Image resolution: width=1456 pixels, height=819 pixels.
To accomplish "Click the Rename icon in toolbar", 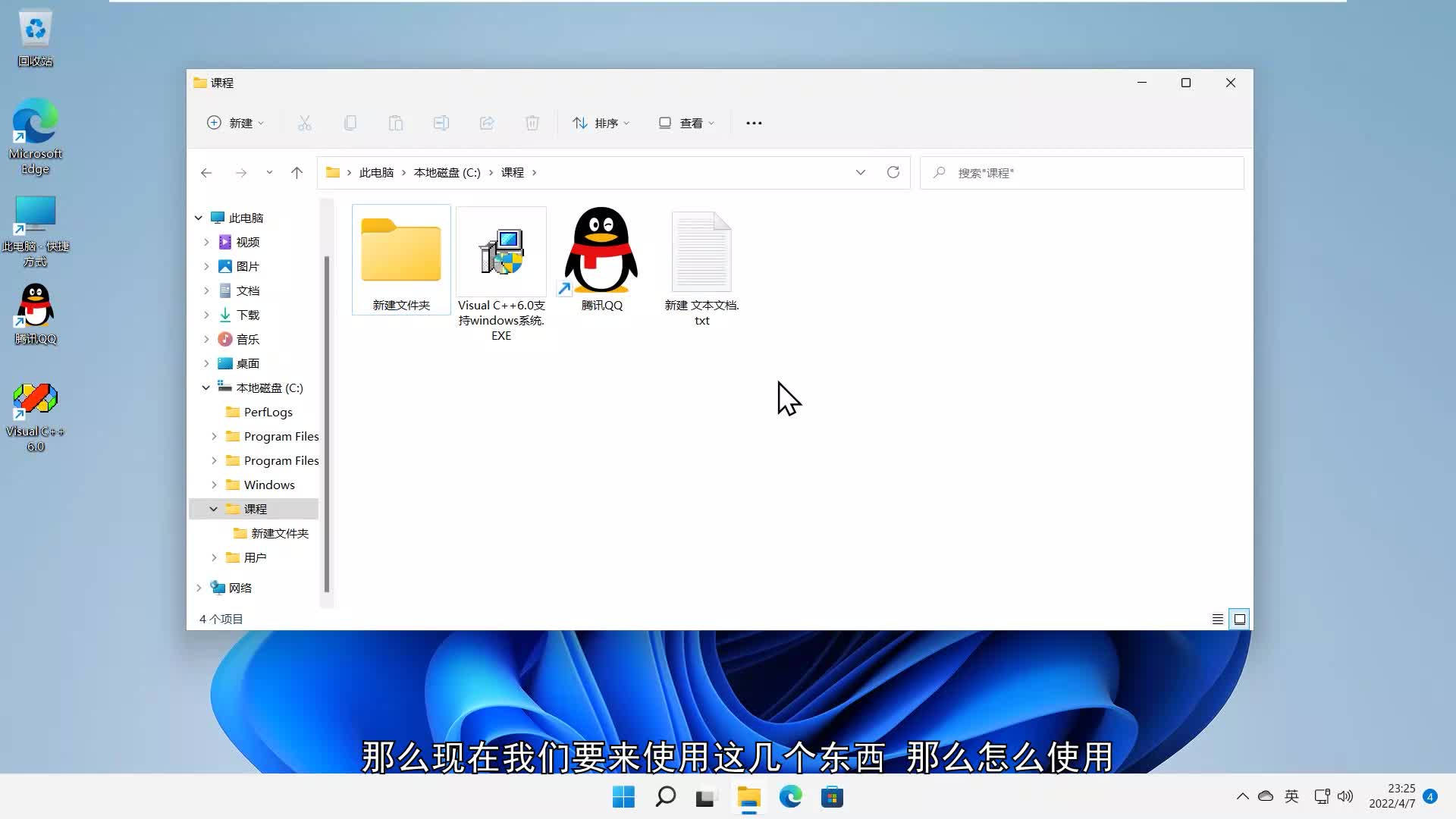I will coord(441,123).
